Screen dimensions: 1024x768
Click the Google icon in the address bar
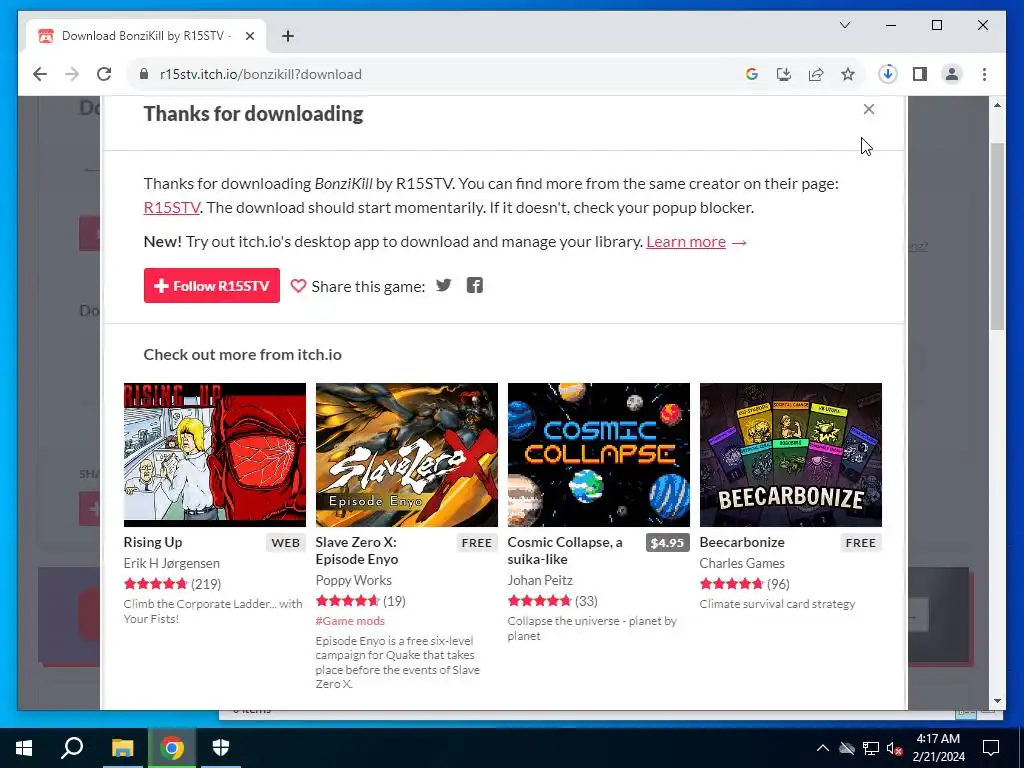tap(752, 74)
